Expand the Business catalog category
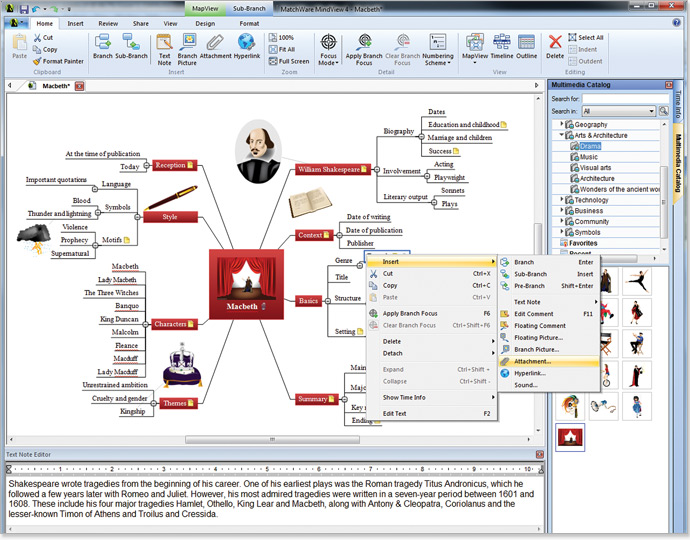This screenshot has height=540, width=690. (x=562, y=210)
